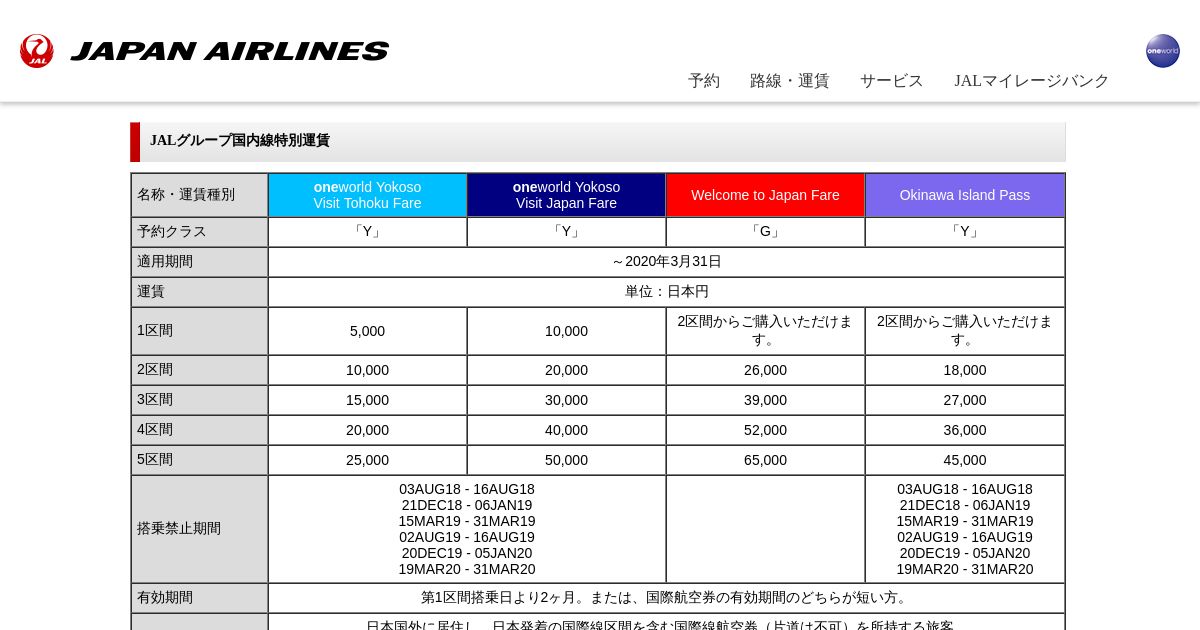Click the 2区間 row label
This screenshot has width=1200, height=630.
199,370
